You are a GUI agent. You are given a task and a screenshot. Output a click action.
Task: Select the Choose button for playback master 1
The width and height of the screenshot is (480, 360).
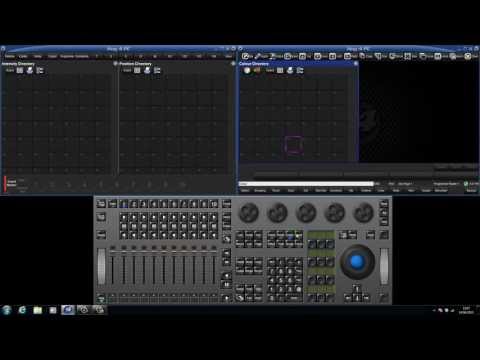124,204
